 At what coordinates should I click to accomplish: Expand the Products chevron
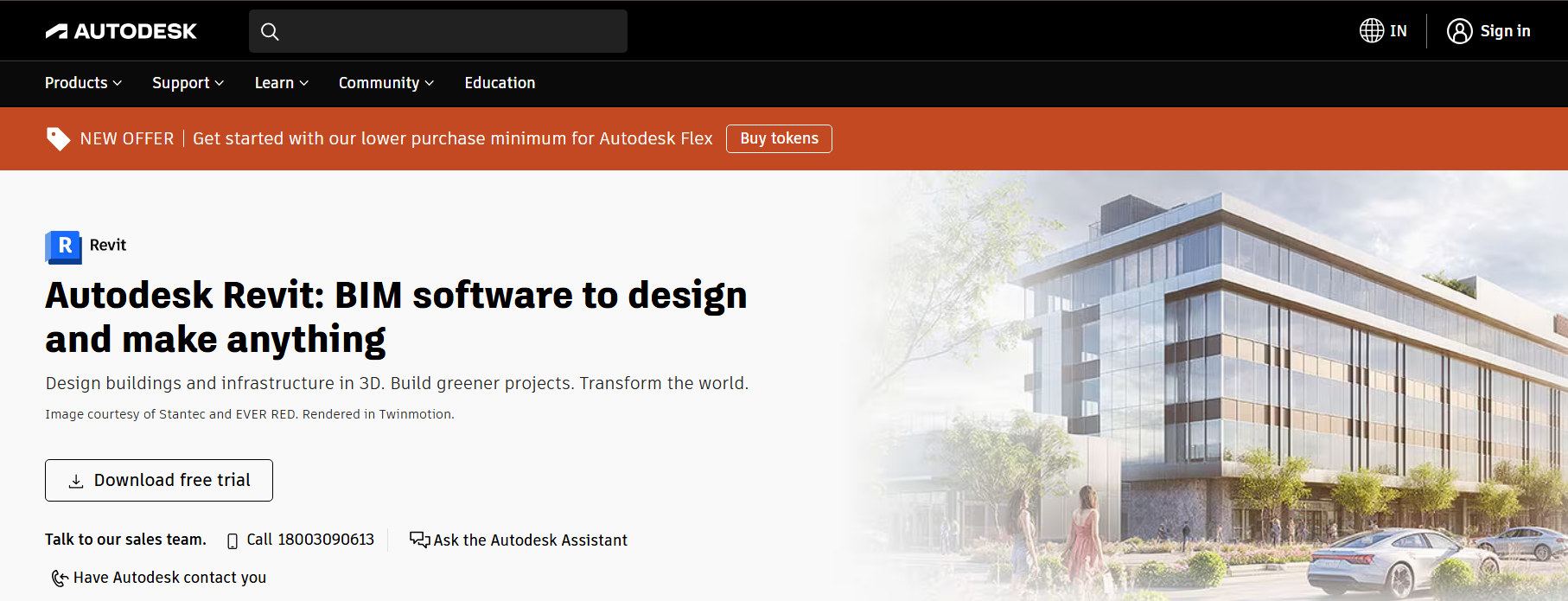coord(118,83)
